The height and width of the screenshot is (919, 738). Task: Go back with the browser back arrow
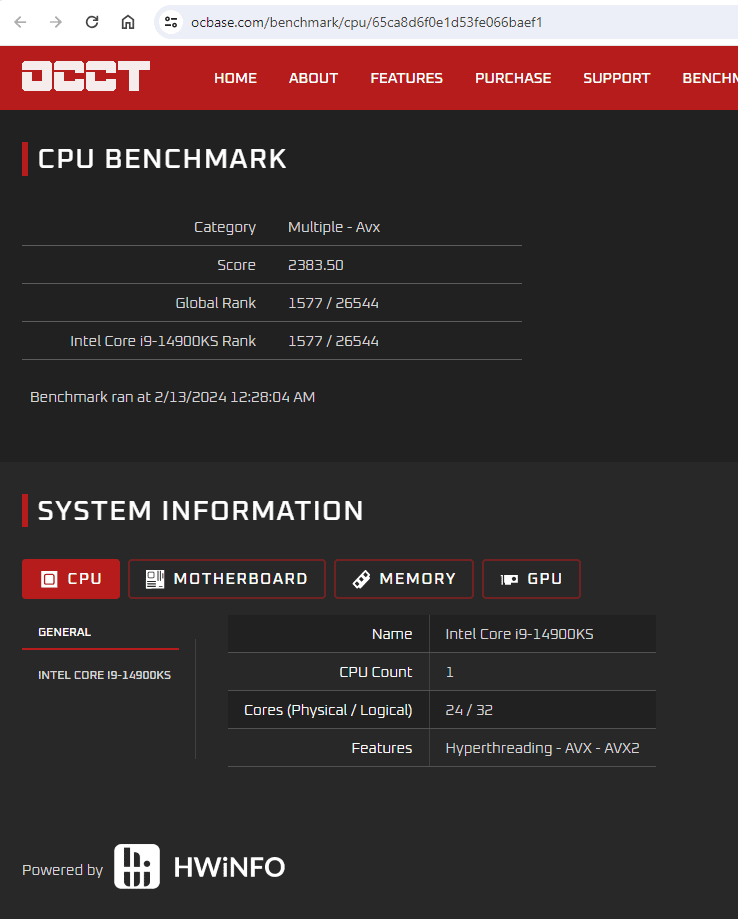(21, 22)
